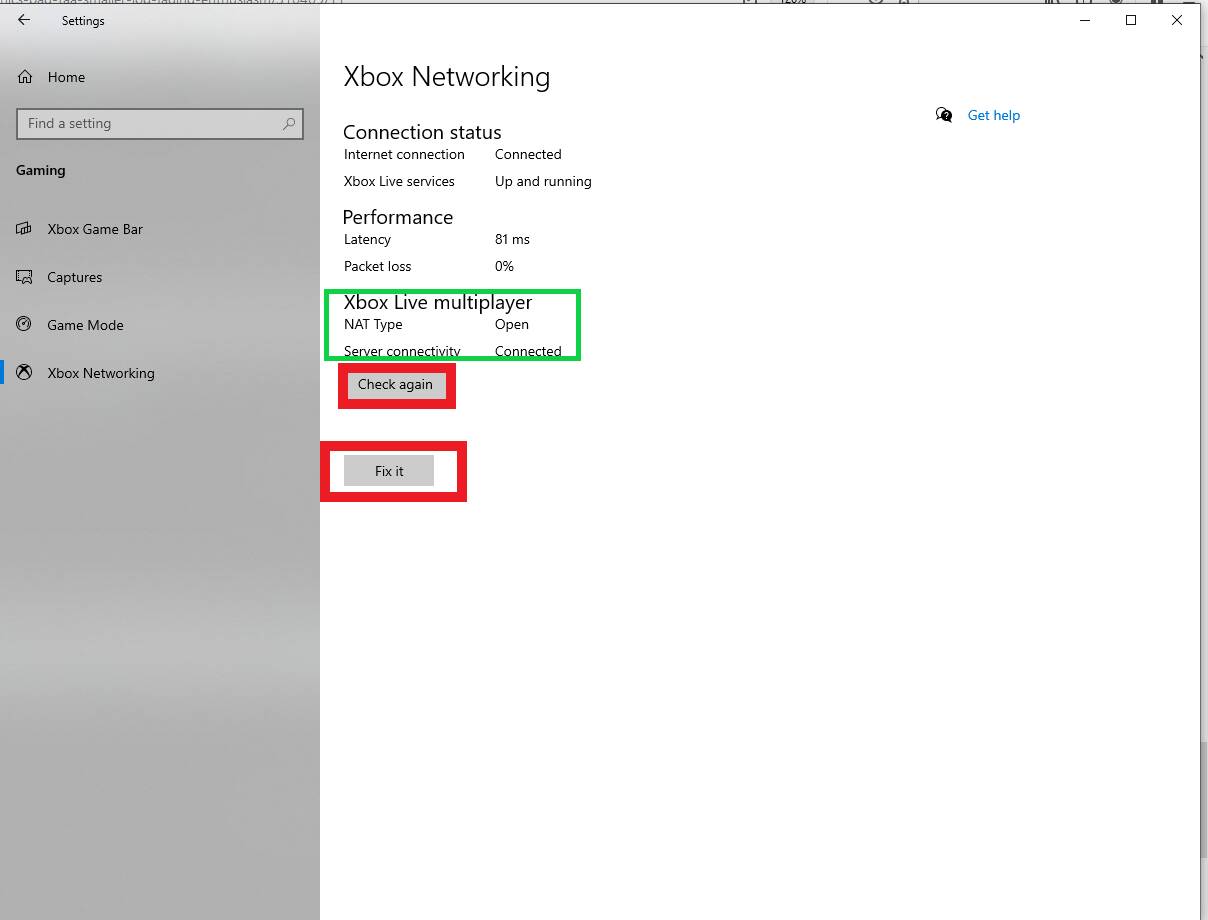Click the Connection status heading
Screen dimensions: 1208x920
click(x=422, y=132)
